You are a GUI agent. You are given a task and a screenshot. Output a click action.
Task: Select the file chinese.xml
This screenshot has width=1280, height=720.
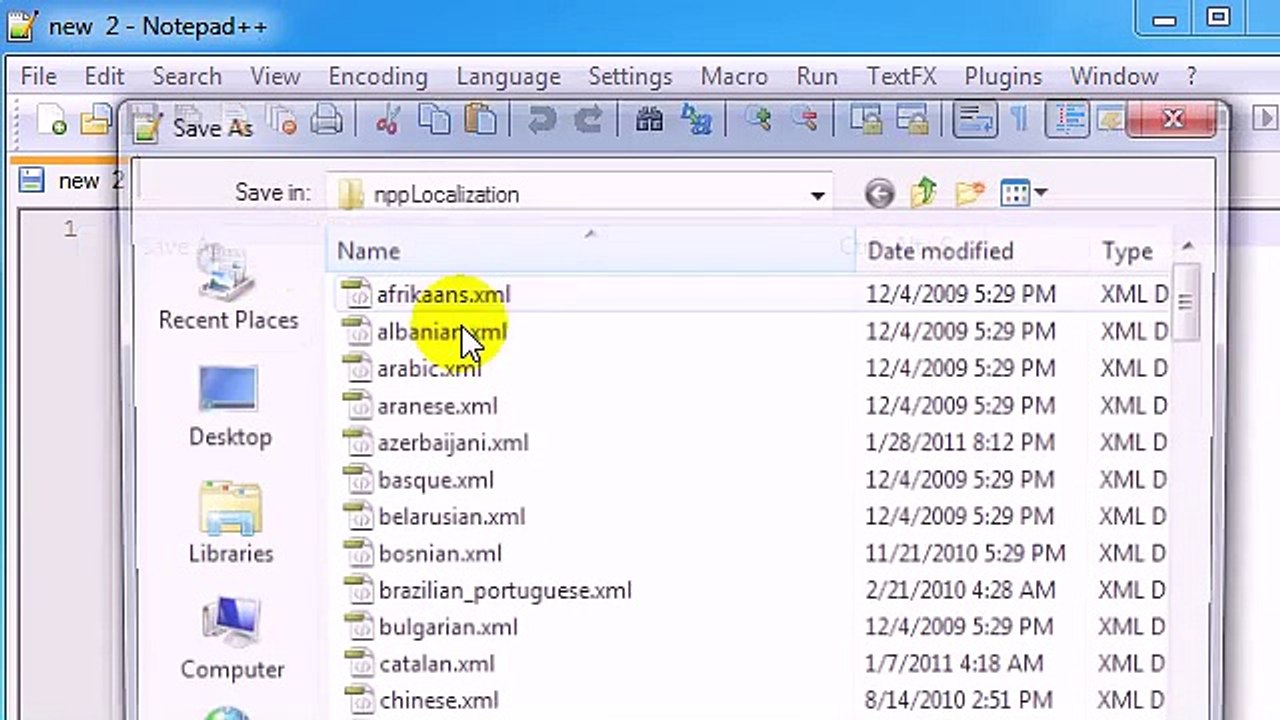click(x=439, y=701)
